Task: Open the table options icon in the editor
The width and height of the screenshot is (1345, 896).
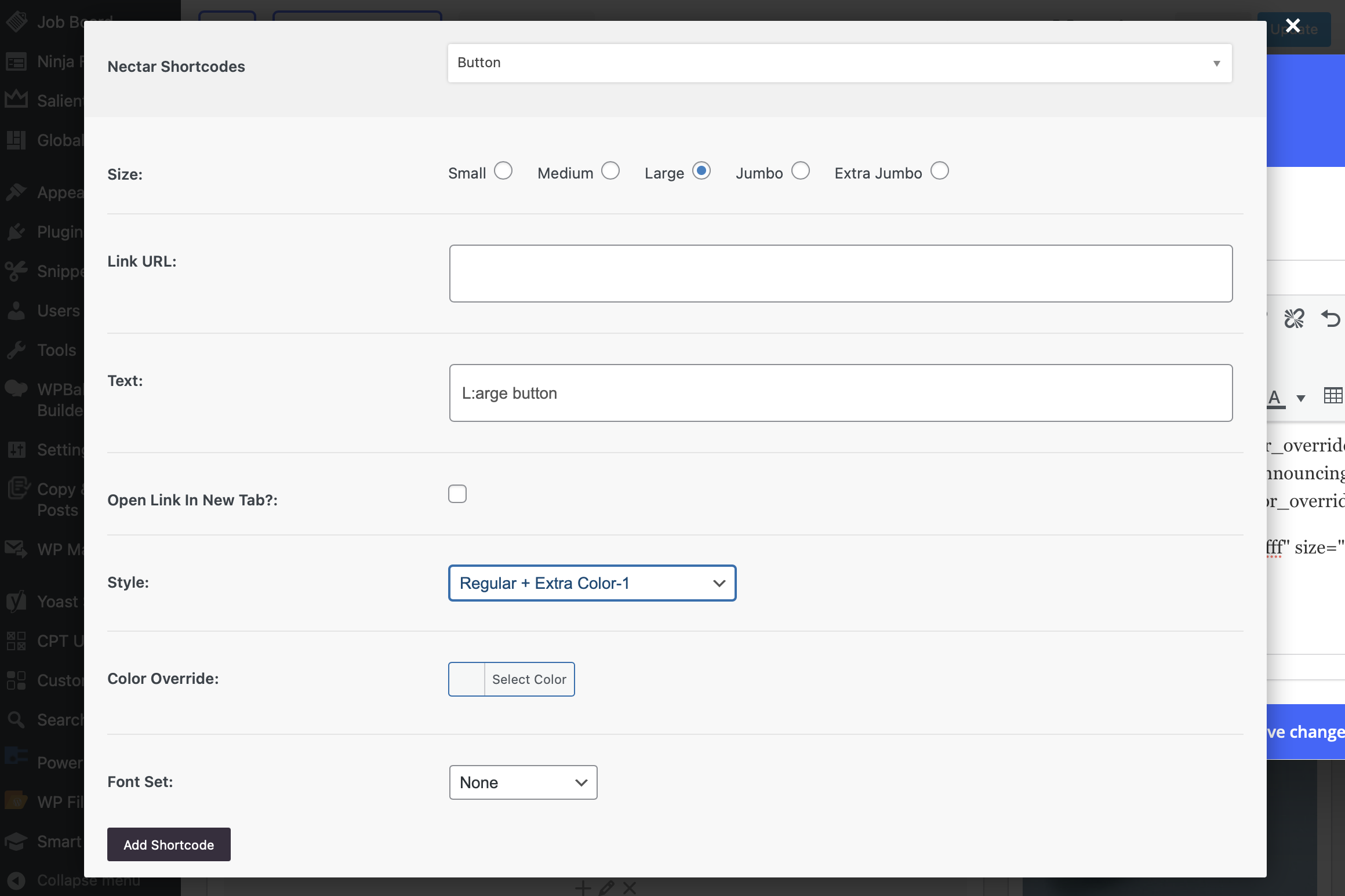Action: (x=1333, y=396)
